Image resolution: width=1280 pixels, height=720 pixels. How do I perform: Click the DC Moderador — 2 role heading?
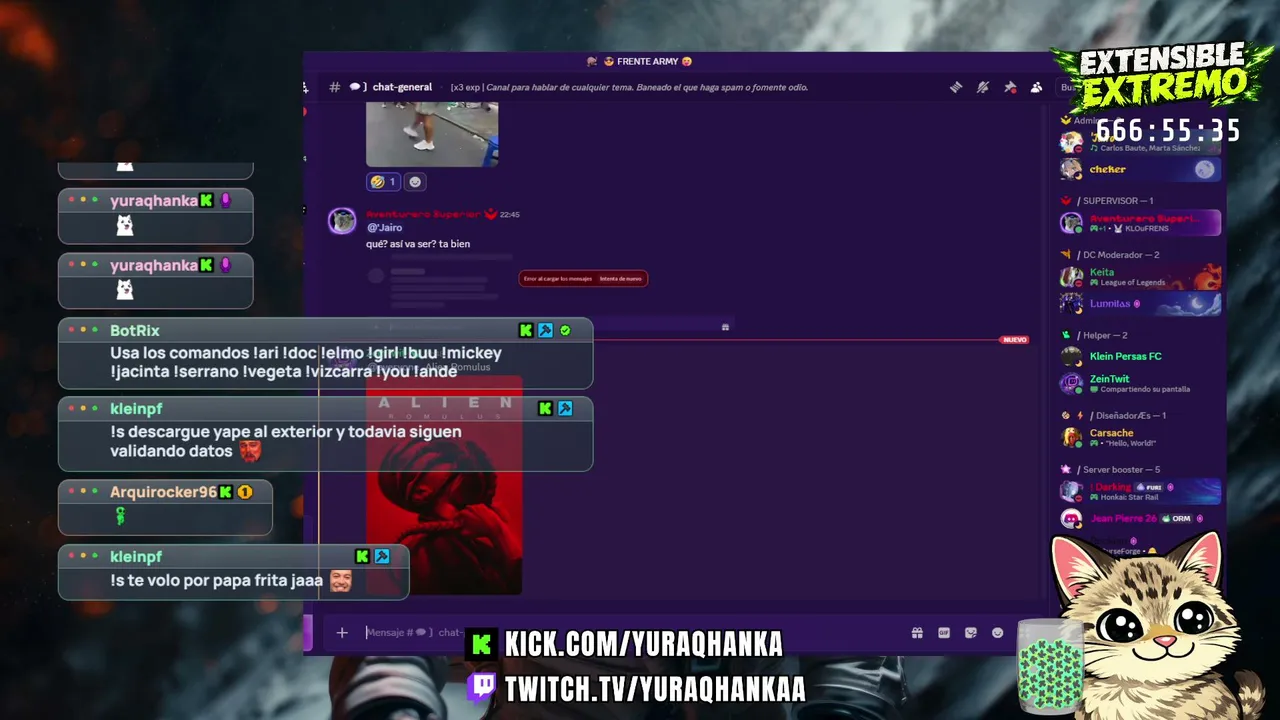(1118, 255)
